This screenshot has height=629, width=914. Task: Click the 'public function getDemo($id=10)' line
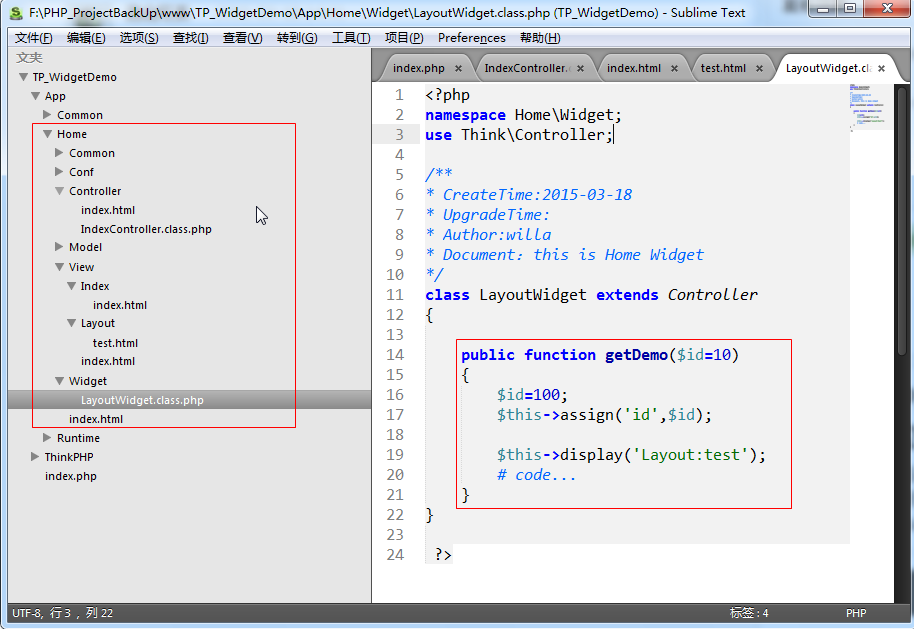click(600, 354)
